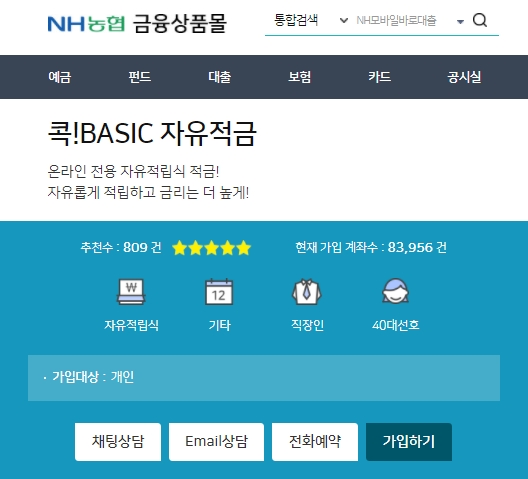Click the 금융상품몰 title link
This screenshot has height=479, width=528.
(x=180, y=24)
